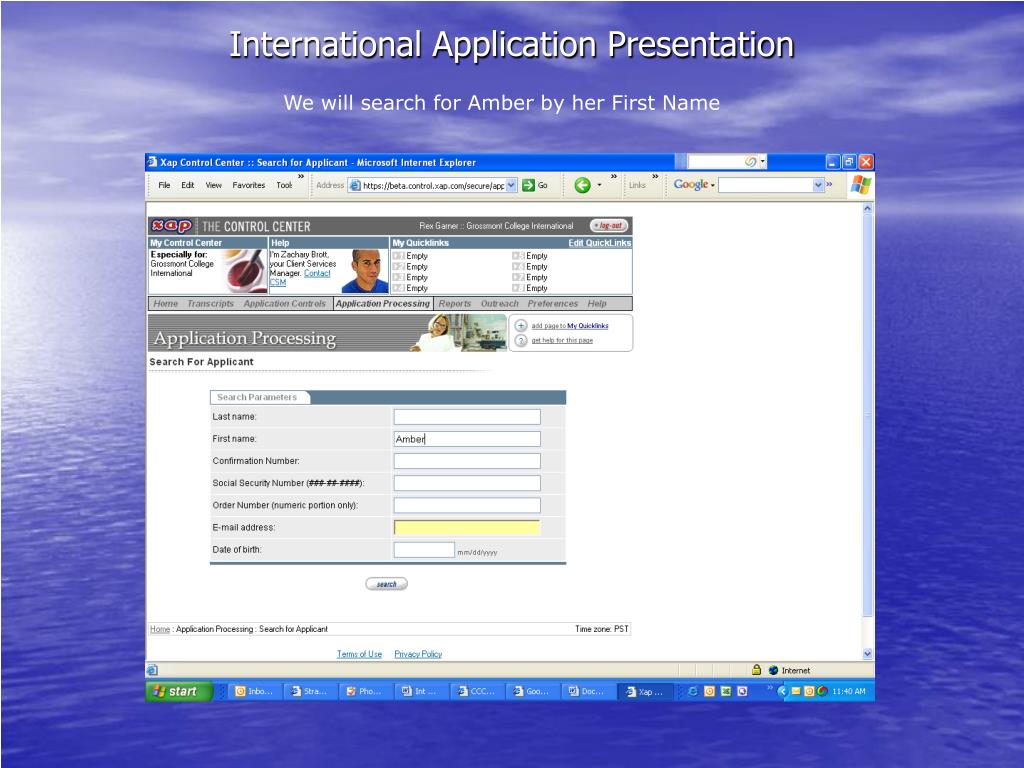1024x768 pixels.
Task: Switch to the Goo... taskbar window
Action: click(x=532, y=691)
